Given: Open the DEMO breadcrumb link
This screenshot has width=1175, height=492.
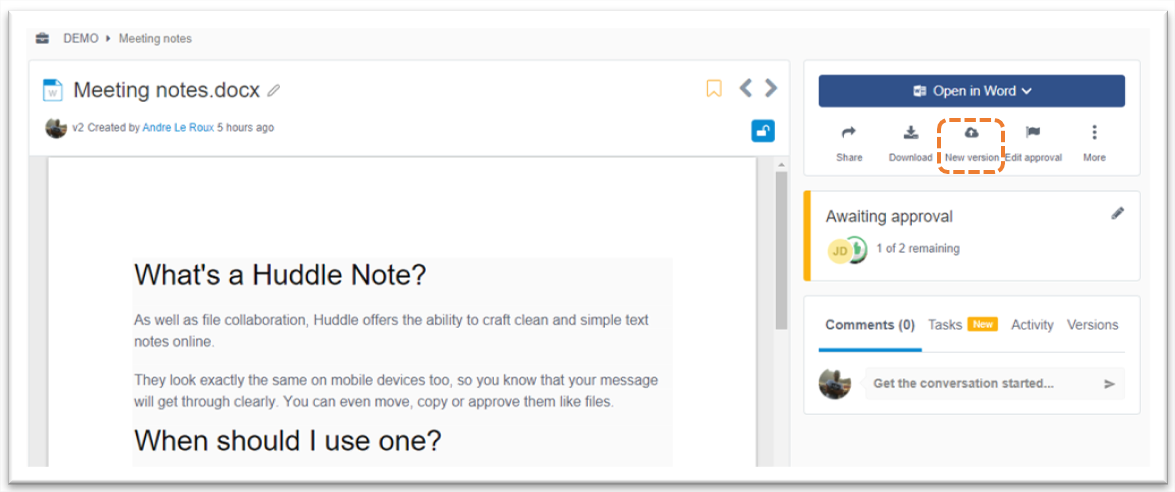Looking at the screenshot, I should (x=81, y=38).
